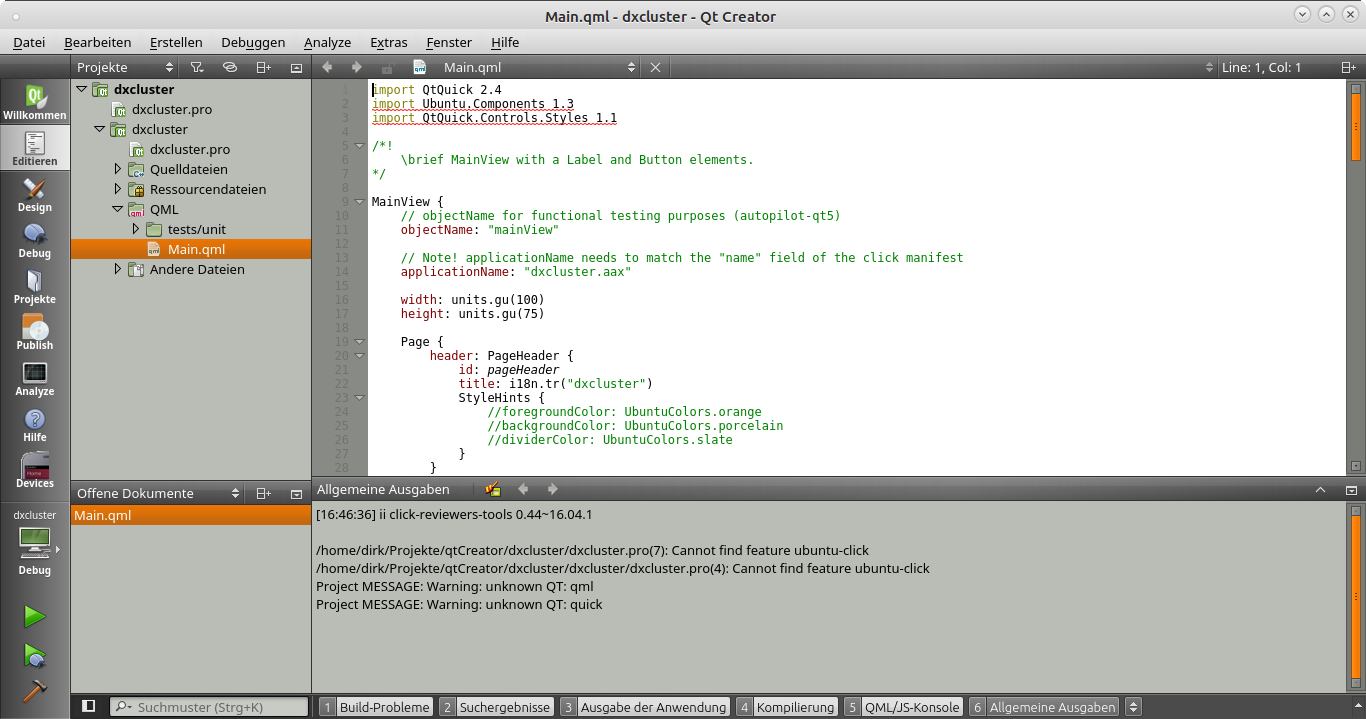Toggle the left sidebar visibility
This screenshot has height=719, width=1366.
click(x=88, y=706)
